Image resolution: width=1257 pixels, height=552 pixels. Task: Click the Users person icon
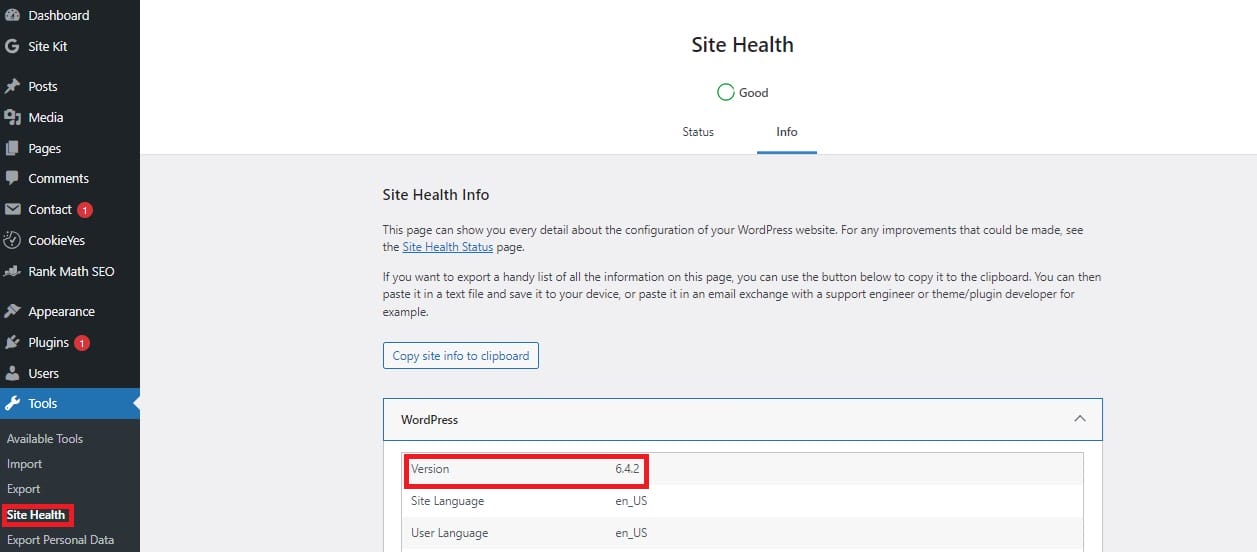pos(12,373)
